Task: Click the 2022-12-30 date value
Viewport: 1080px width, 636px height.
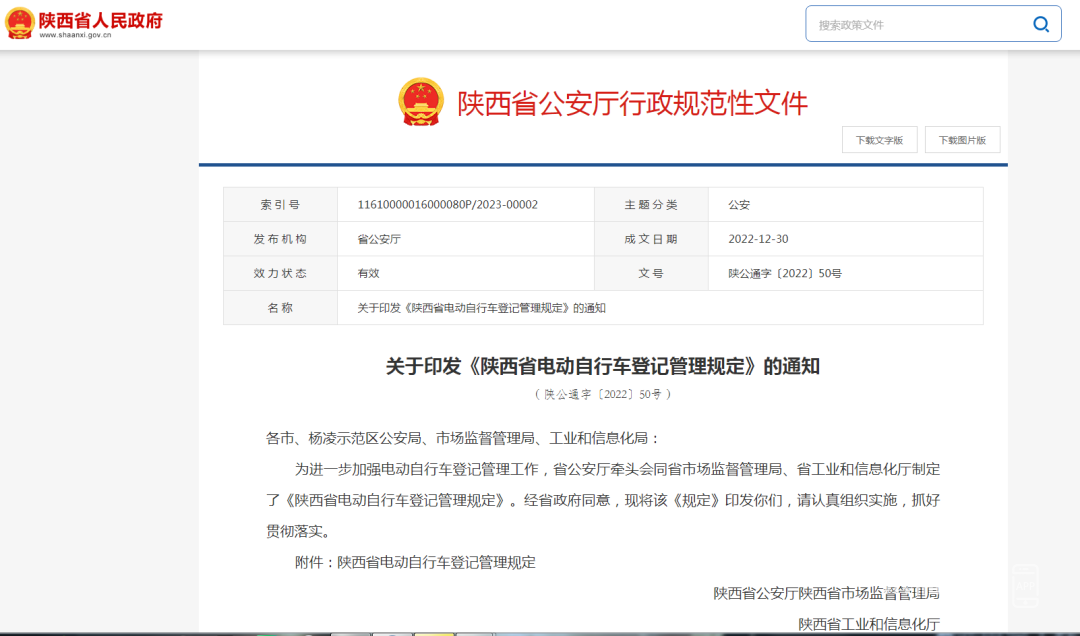Action: (x=758, y=239)
